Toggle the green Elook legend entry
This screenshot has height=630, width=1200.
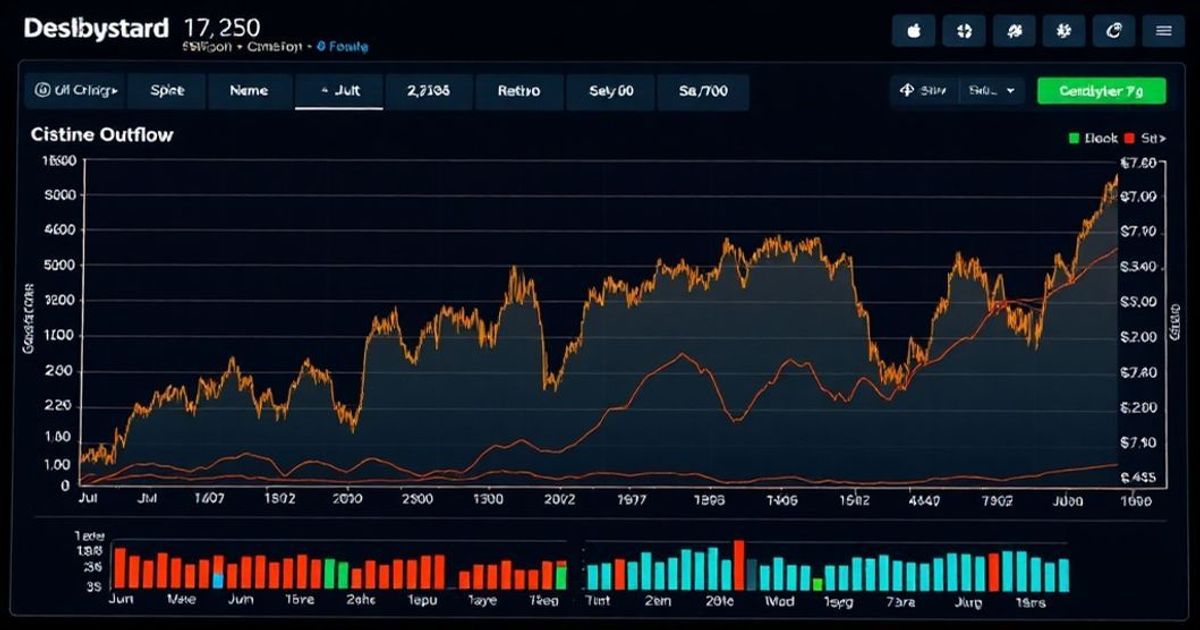pos(1092,138)
